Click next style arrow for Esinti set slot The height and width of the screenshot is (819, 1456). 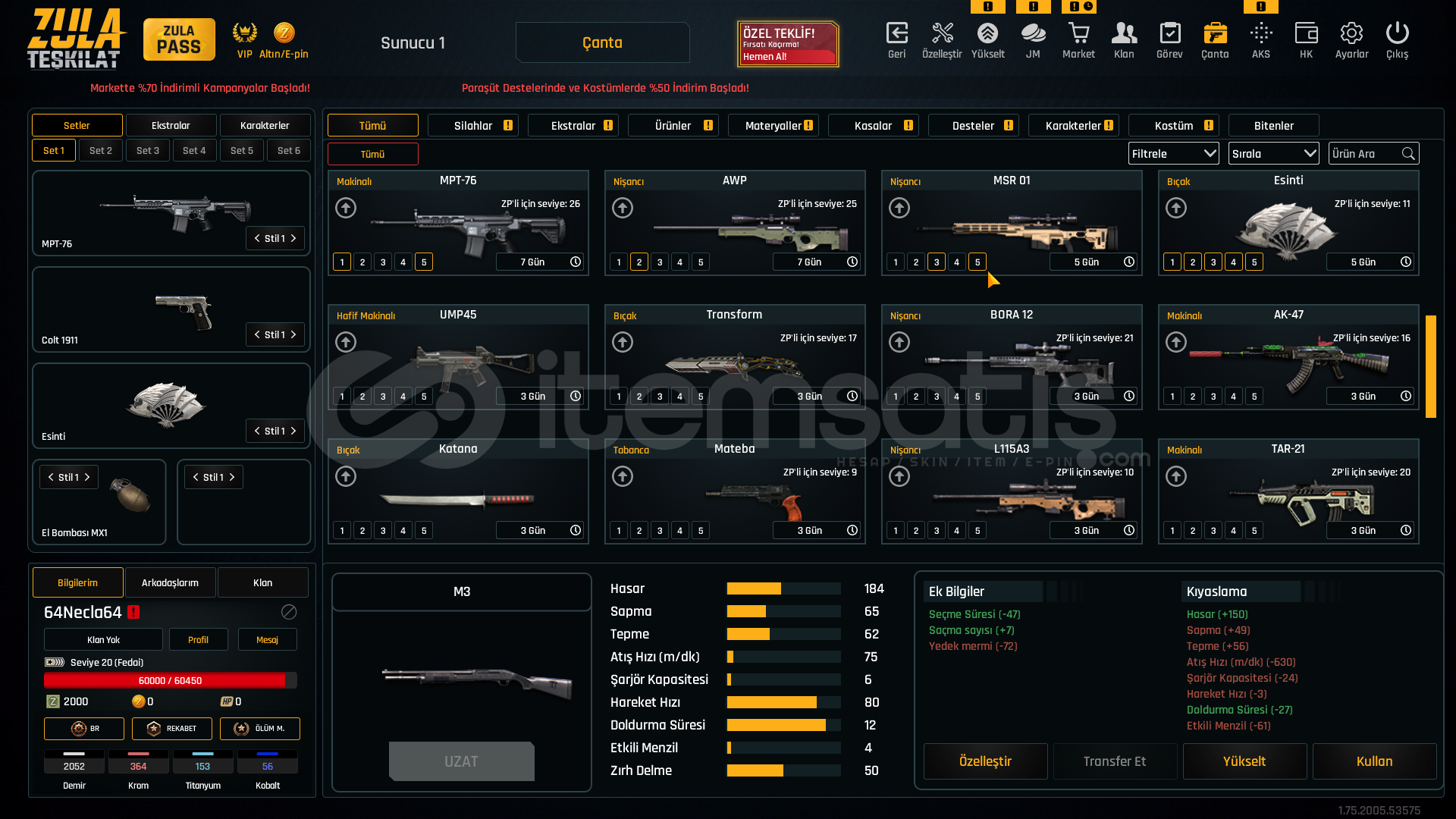point(293,431)
